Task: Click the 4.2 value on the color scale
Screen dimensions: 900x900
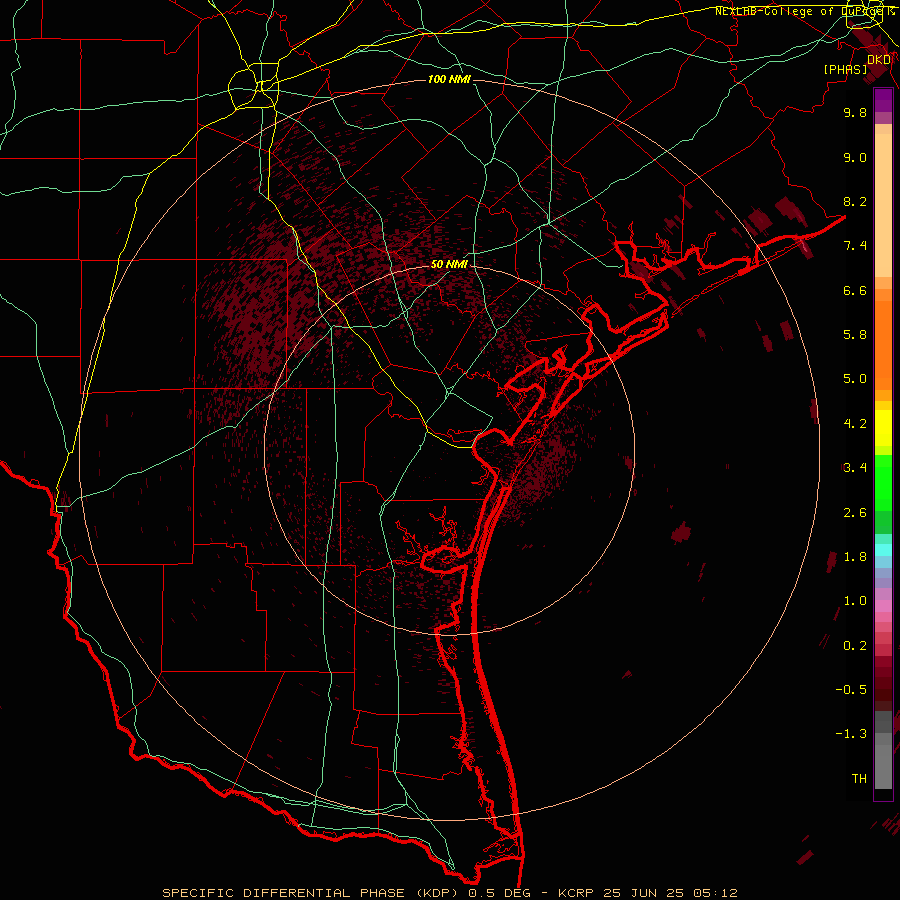Action: [x=855, y=424]
